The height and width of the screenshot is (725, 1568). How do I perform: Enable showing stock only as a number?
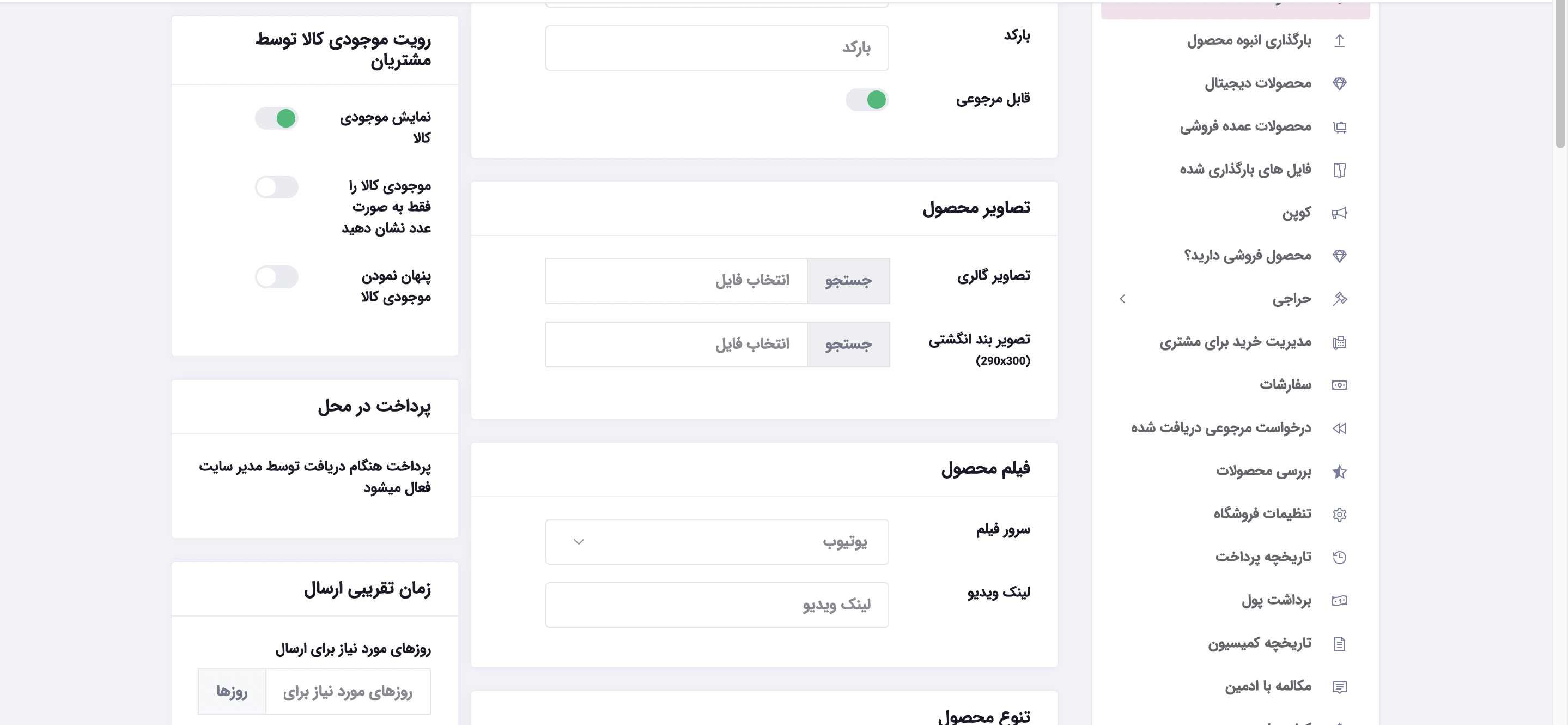click(276, 187)
